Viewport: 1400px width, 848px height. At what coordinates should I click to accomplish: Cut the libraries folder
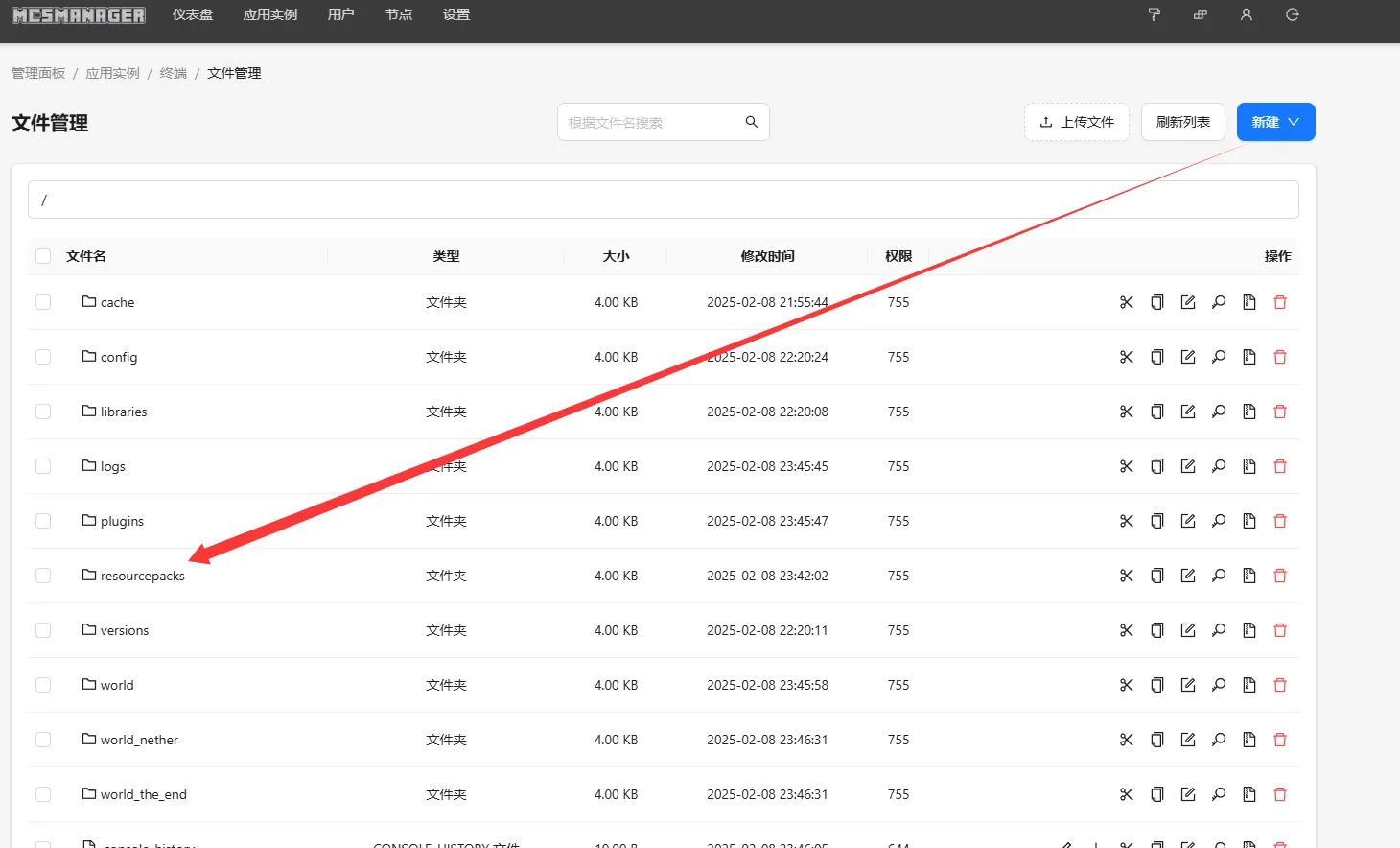point(1127,412)
